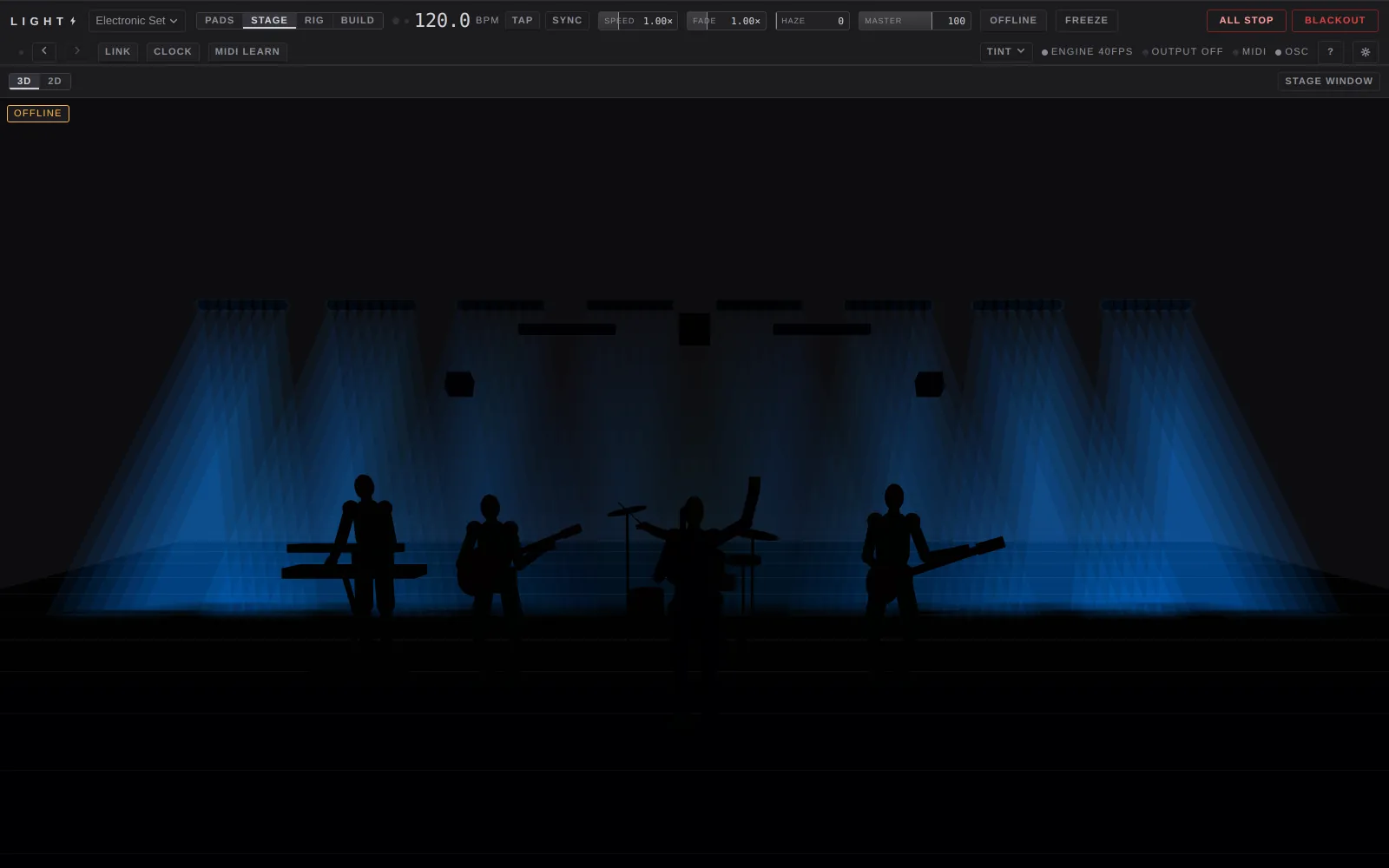Click the OUTPUT OFF status indicator
Screen dimensions: 1389x868
click(x=1182, y=52)
